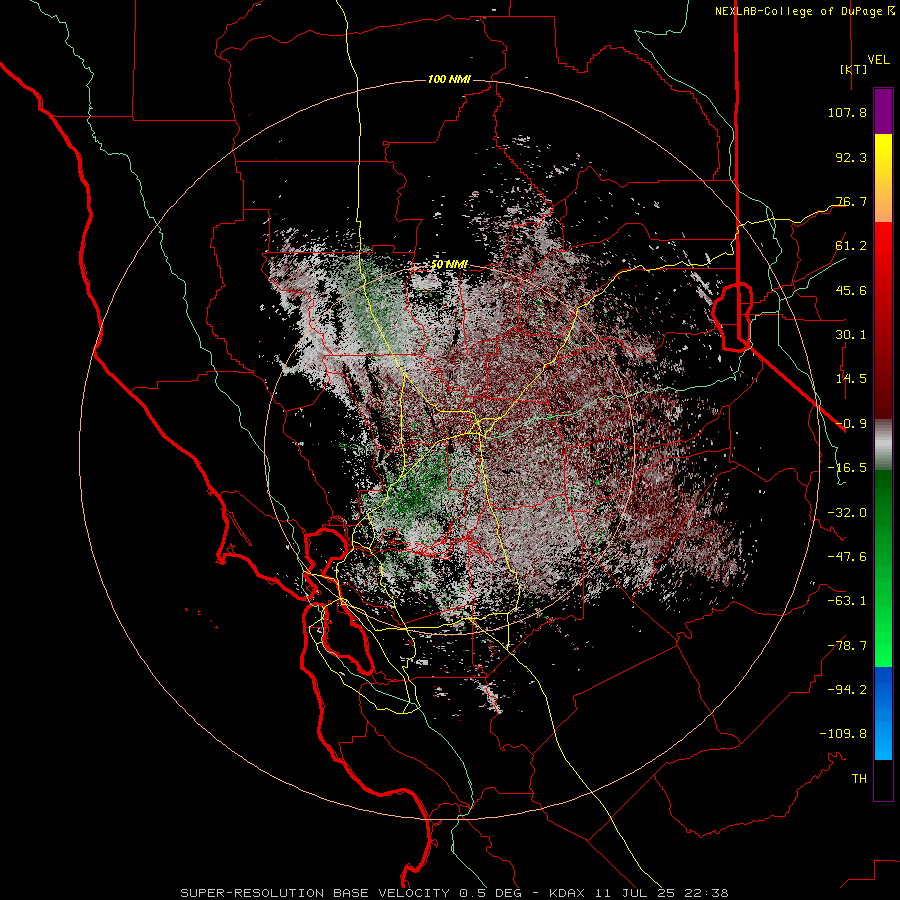Click the -47.6 legend value
Screen dimensions: 900x900
coord(847,557)
